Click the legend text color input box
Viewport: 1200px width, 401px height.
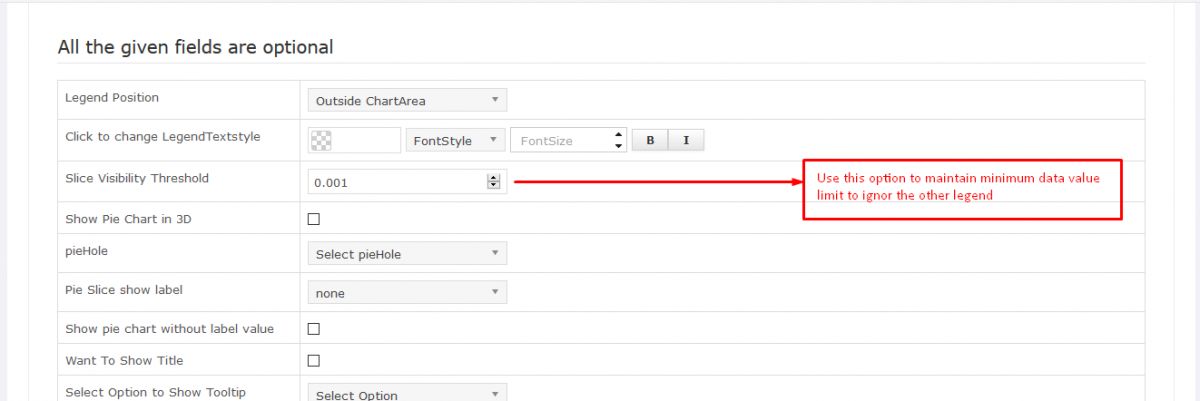click(366, 141)
